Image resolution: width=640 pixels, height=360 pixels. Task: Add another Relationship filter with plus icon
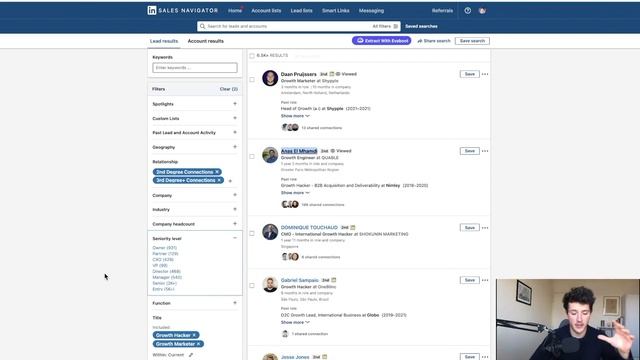click(230, 181)
